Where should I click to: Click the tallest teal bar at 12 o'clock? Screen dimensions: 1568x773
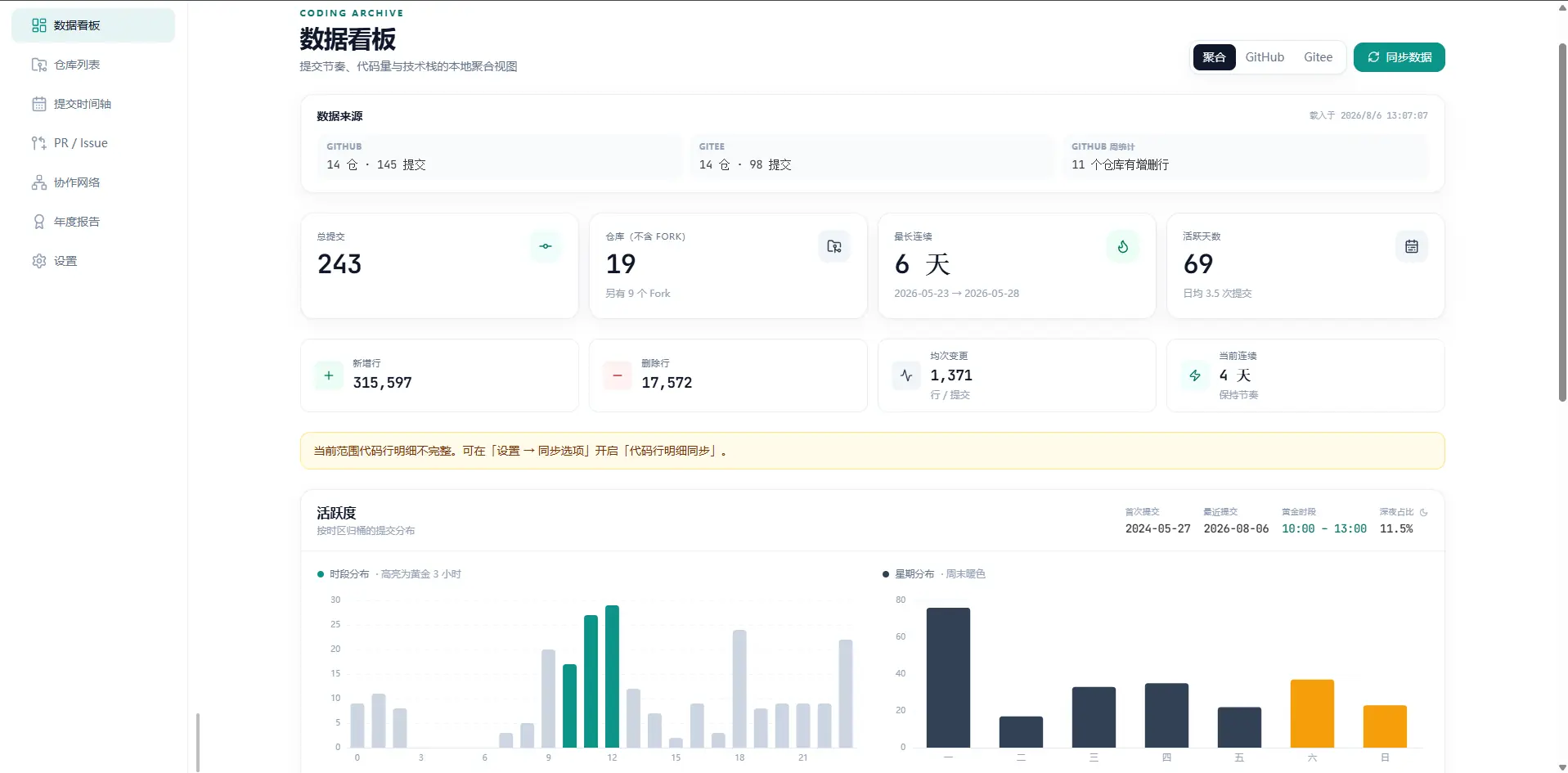(x=612, y=676)
